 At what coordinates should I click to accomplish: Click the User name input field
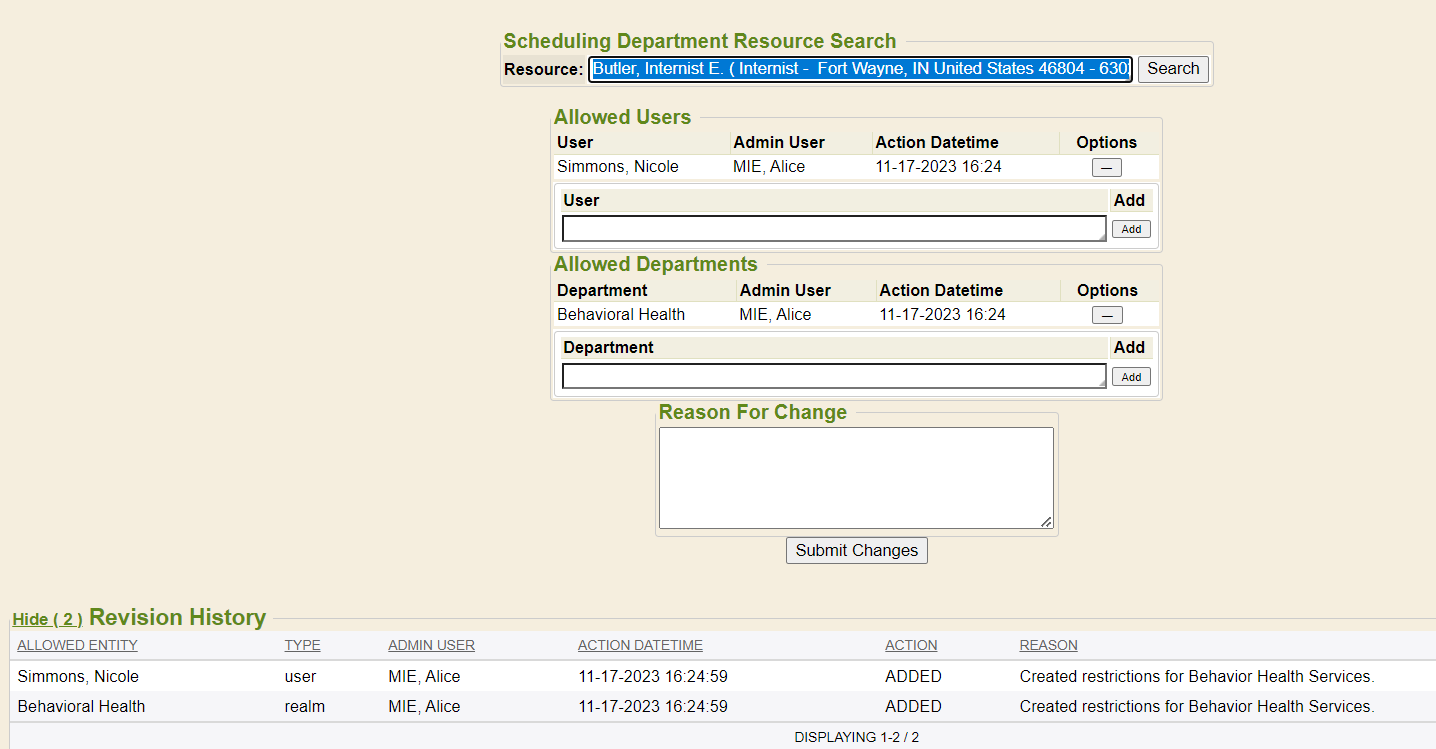[833, 229]
